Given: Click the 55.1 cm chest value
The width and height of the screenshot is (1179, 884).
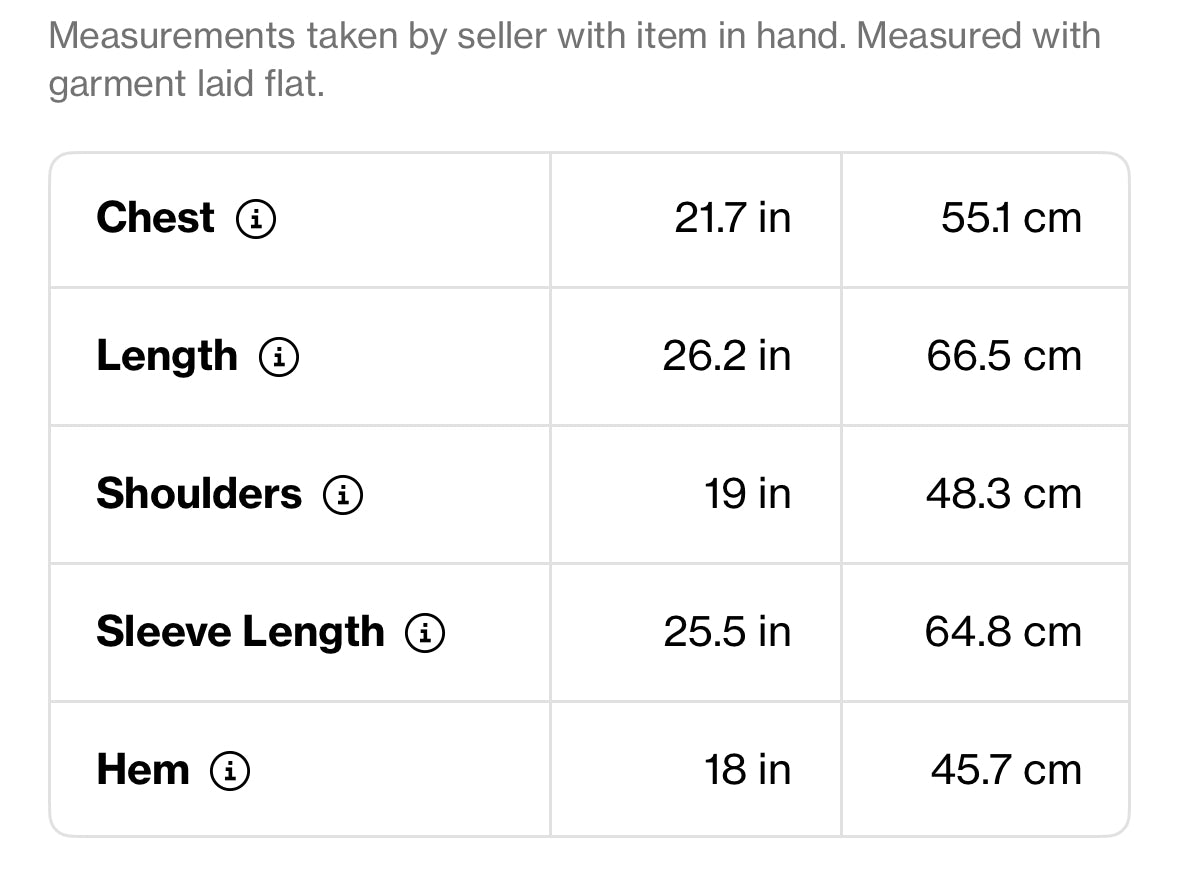Looking at the screenshot, I should click(1011, 218).
